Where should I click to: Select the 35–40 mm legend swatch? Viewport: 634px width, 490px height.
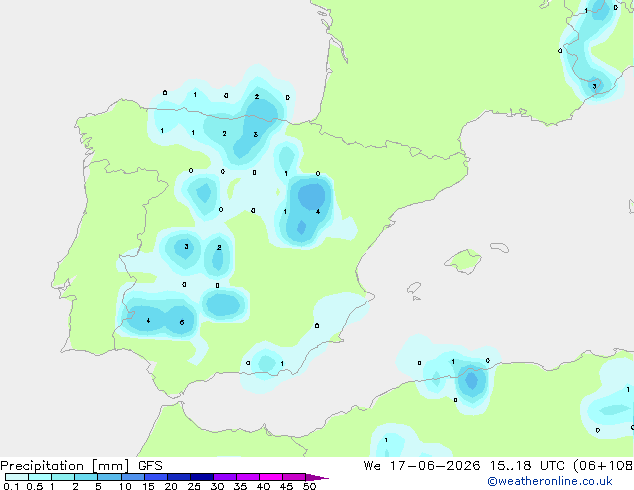(248, 477)
